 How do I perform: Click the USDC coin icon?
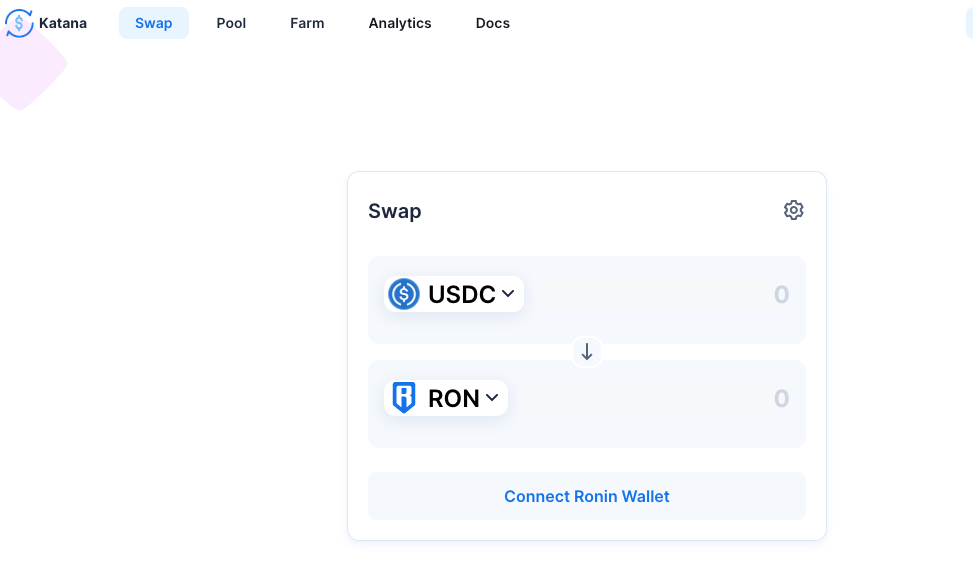click(404, 294)
